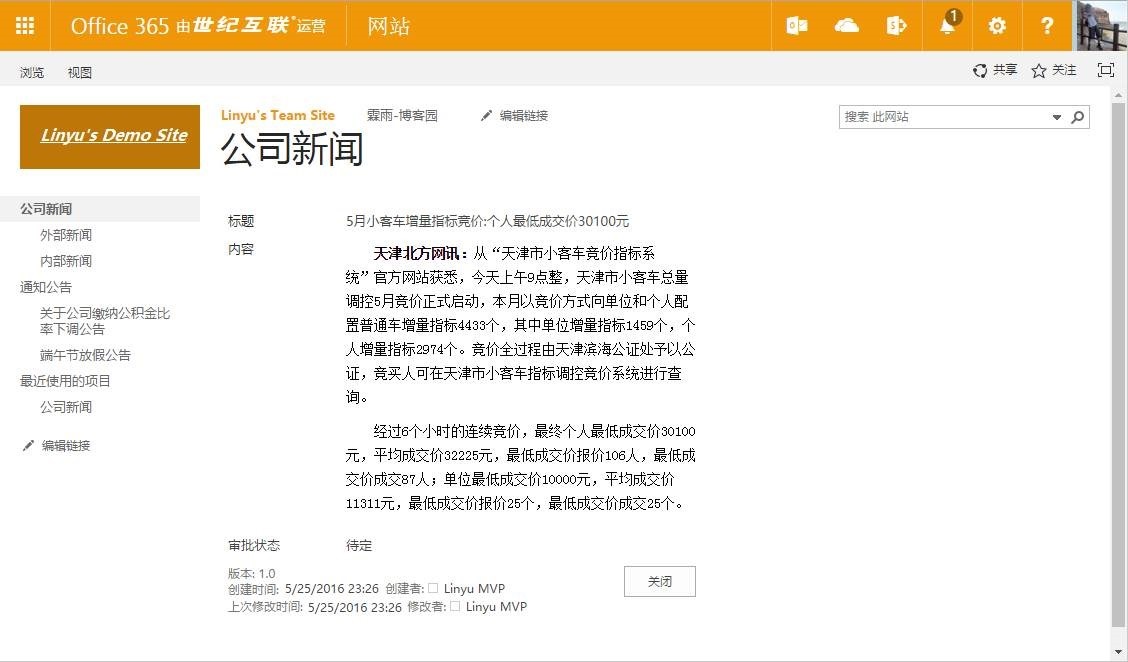Click the 网站 header title

pos(388,27)
